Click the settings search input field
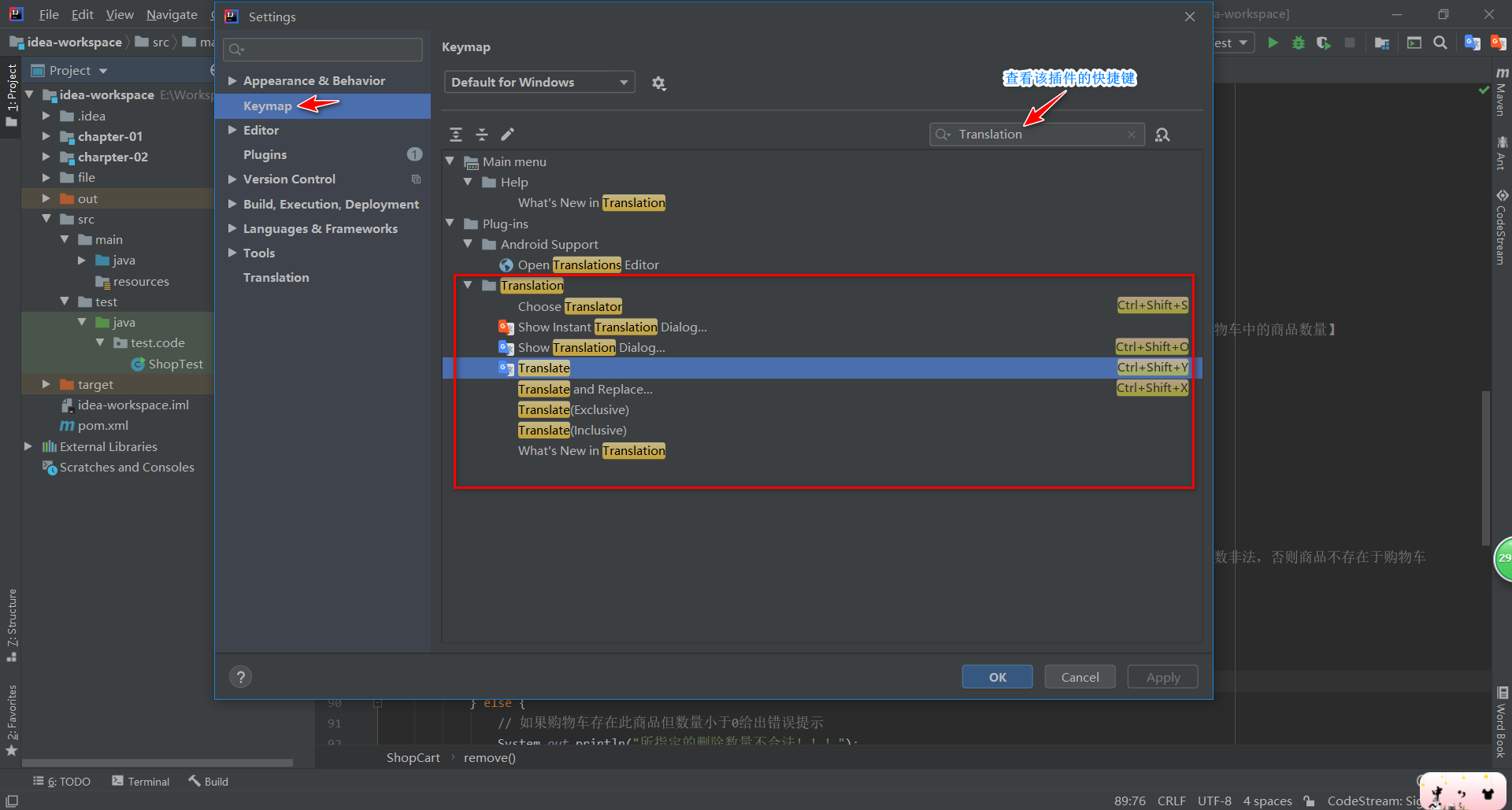The width and height of the screenshot is (1512, 810). [323, 50]
